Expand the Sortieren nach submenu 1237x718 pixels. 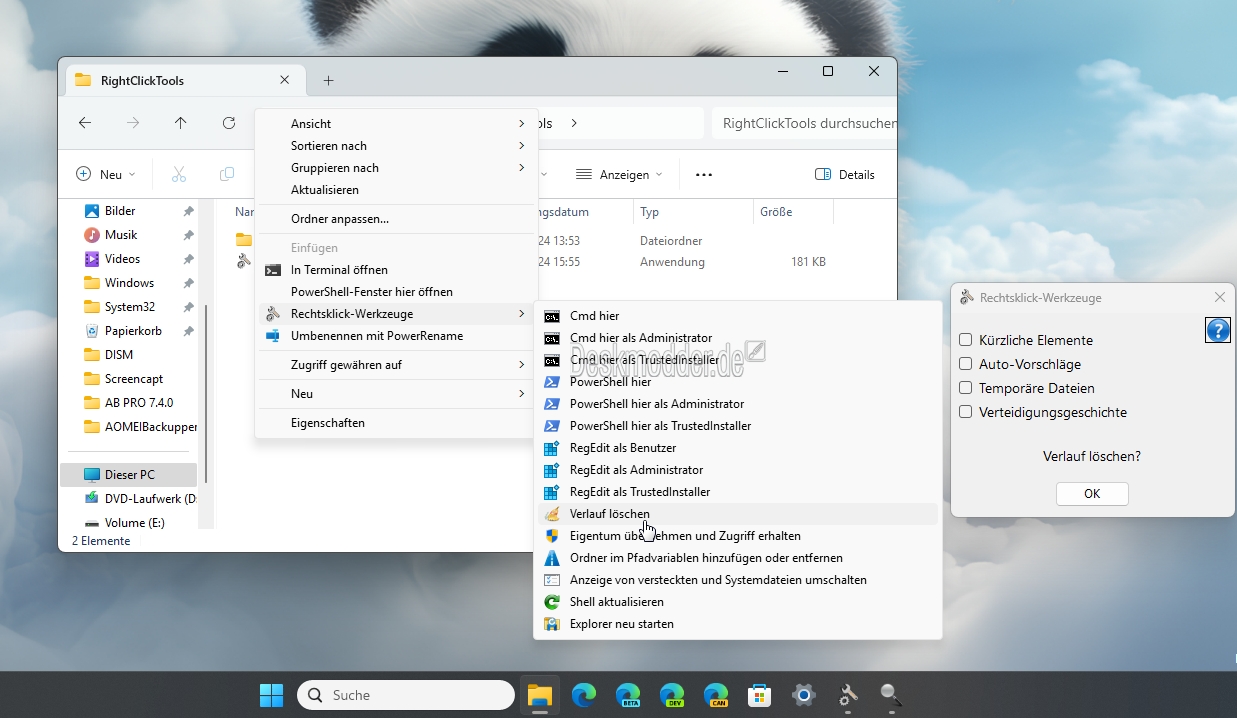[x=397, y=146]
